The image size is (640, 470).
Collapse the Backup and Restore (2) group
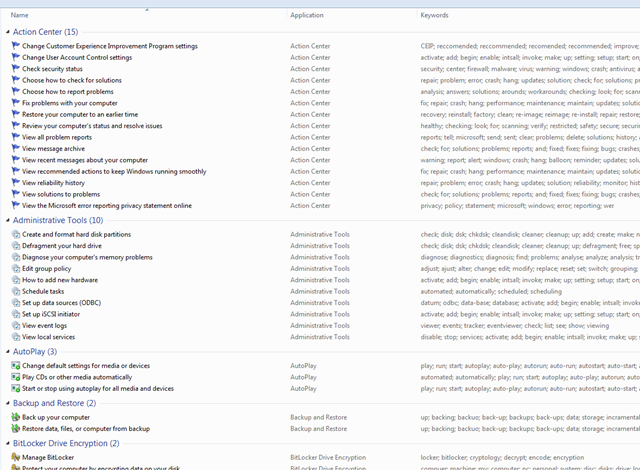8,403
